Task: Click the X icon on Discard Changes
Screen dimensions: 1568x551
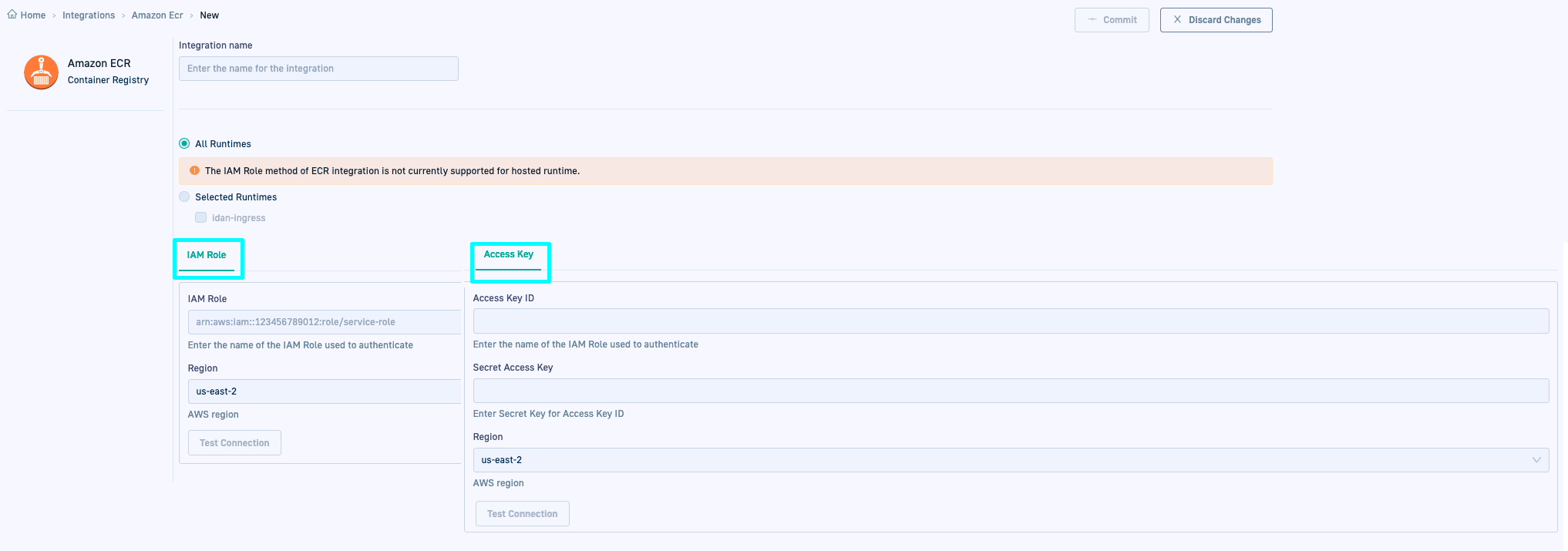Action: [x=1177, y=20]
